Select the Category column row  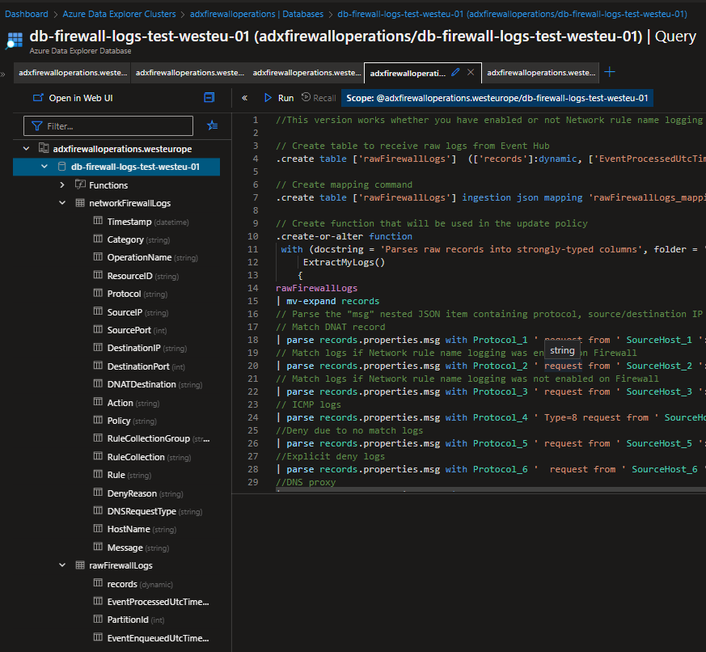[132, 239]
